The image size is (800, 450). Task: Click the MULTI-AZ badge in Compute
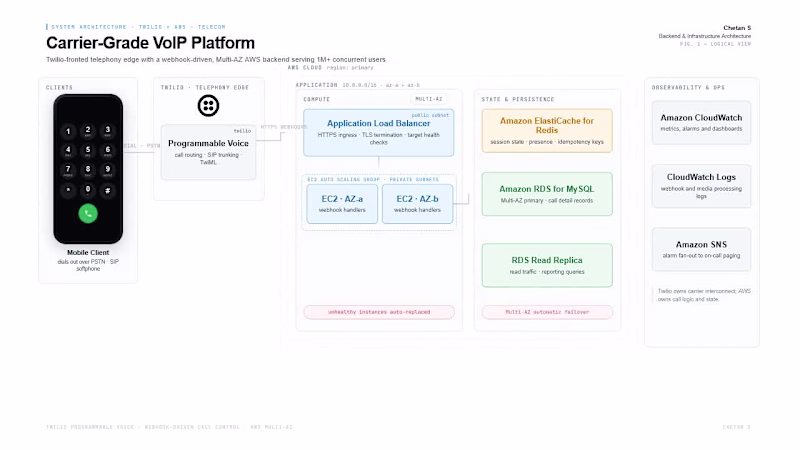click(429, 99)
